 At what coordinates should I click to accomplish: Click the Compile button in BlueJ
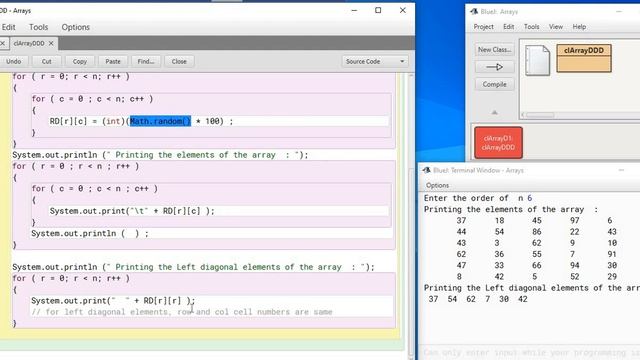[x=494, y=84]
